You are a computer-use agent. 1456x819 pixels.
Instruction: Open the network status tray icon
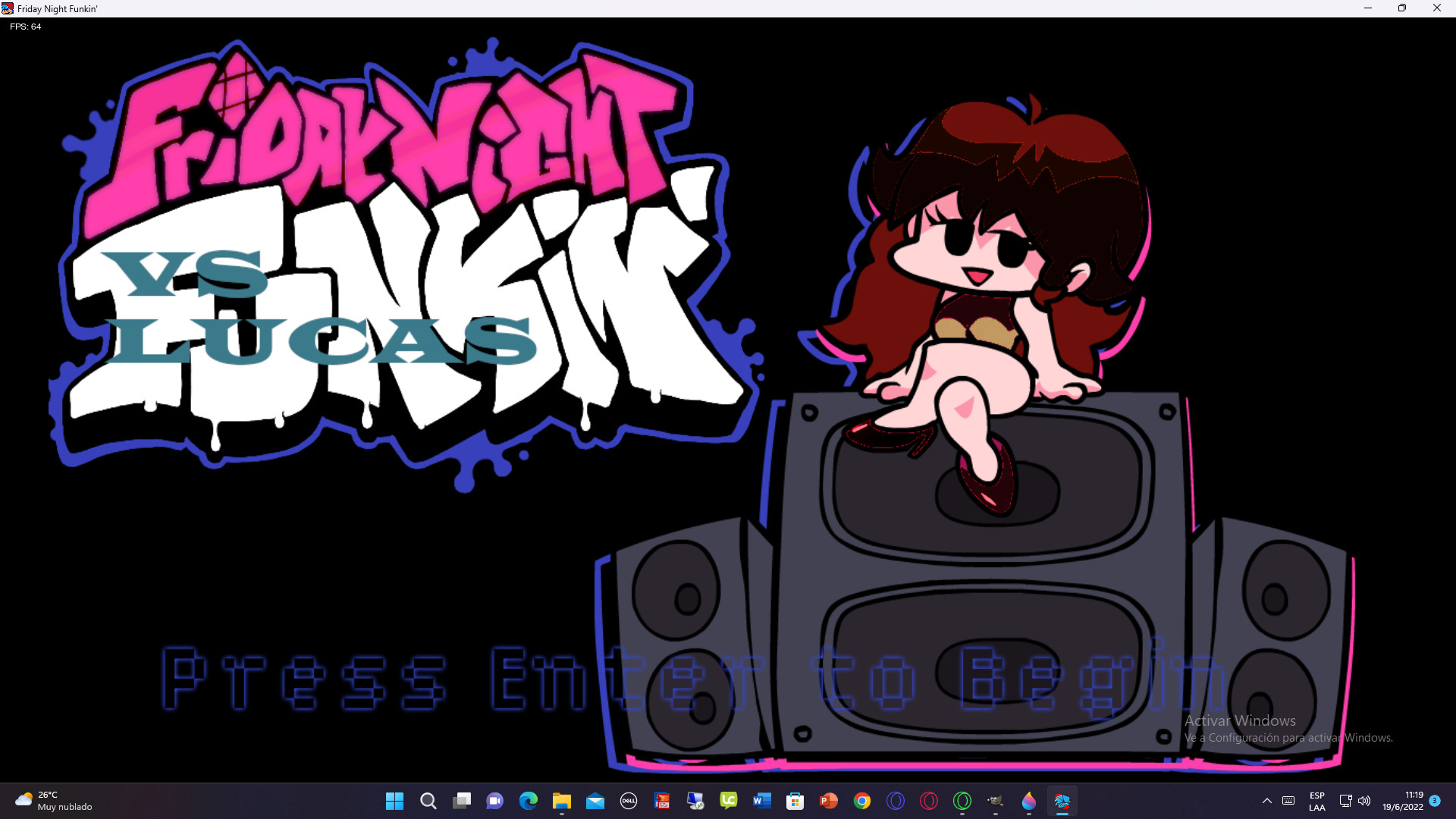click(x=1345, y=801)
